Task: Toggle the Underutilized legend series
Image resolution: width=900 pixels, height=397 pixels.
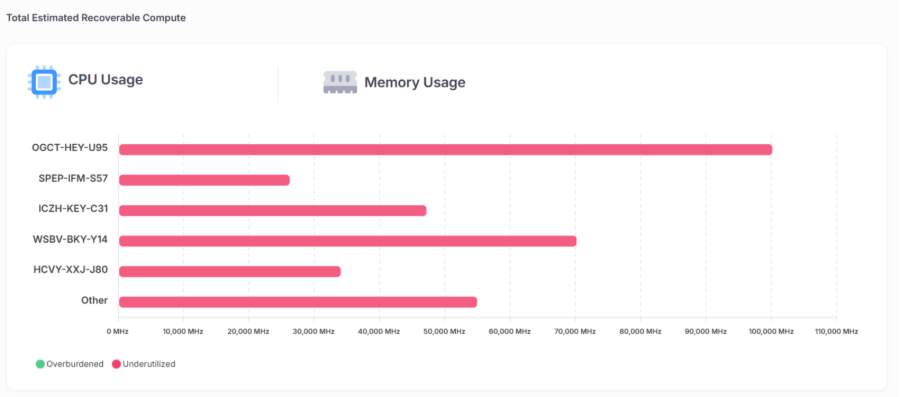Action: pos(143,364)
